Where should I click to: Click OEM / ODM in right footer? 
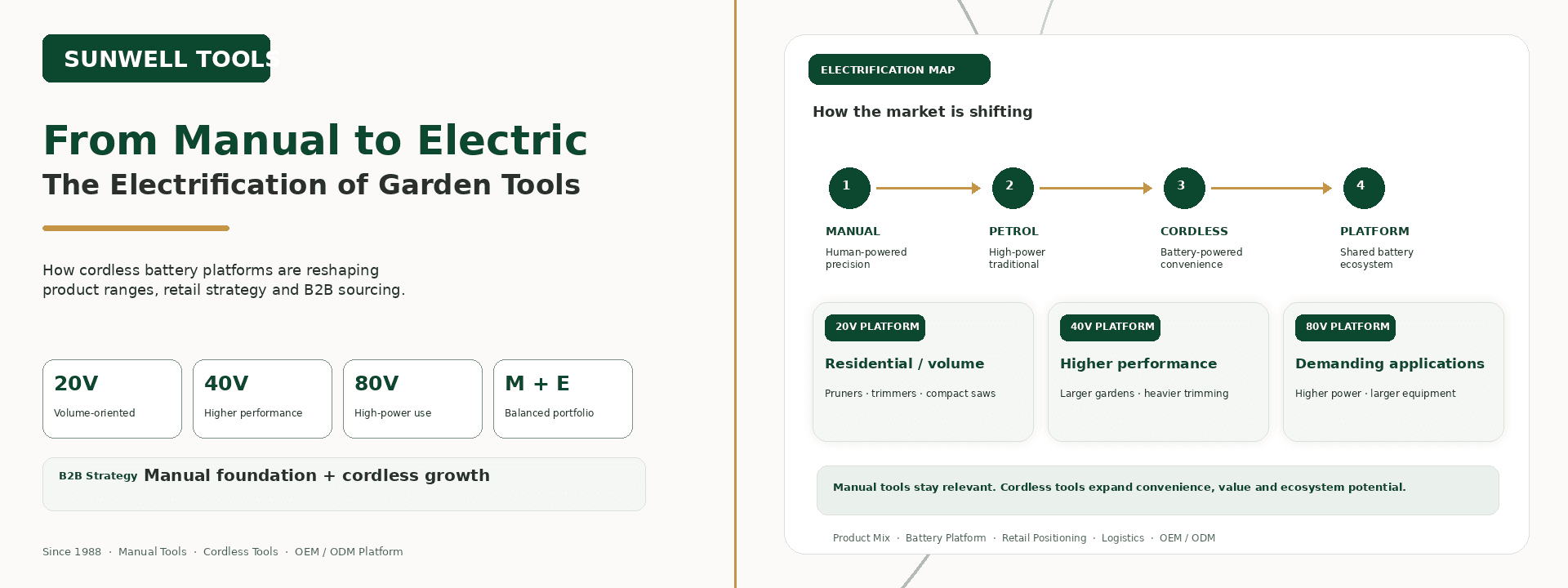coord(1187,538)
